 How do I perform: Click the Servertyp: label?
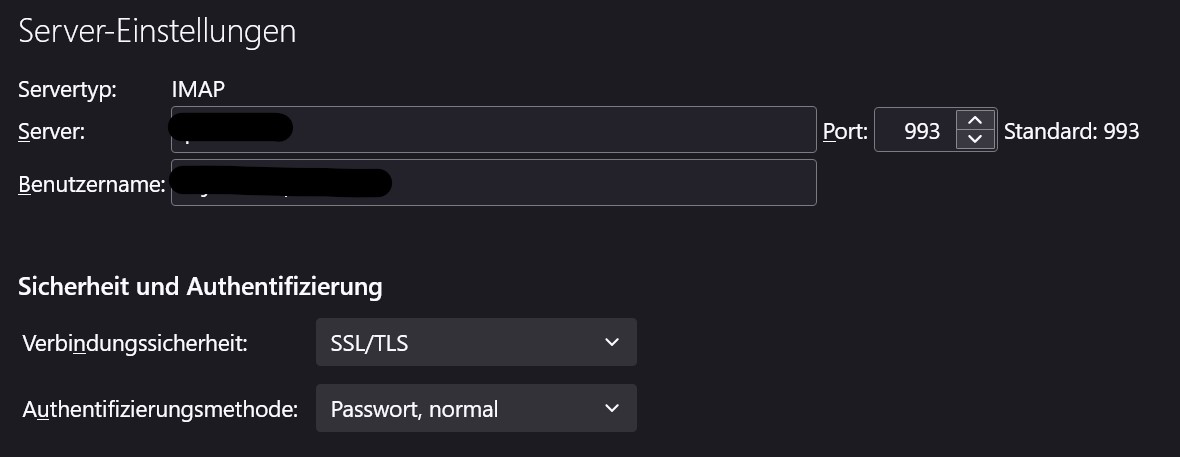click(67, 89)
